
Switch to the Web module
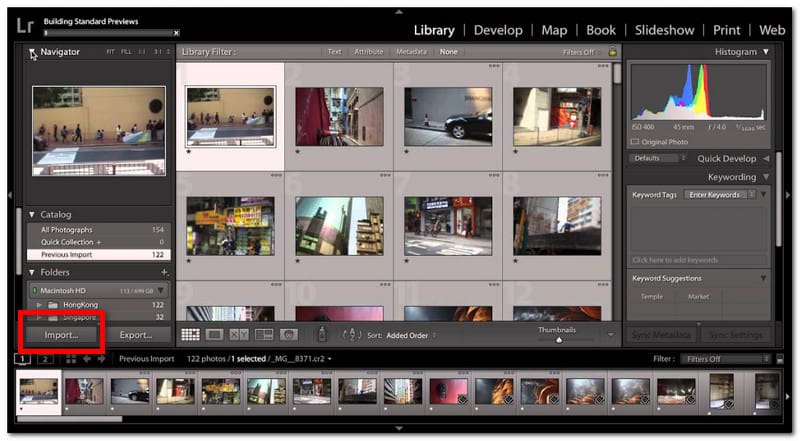772,30
